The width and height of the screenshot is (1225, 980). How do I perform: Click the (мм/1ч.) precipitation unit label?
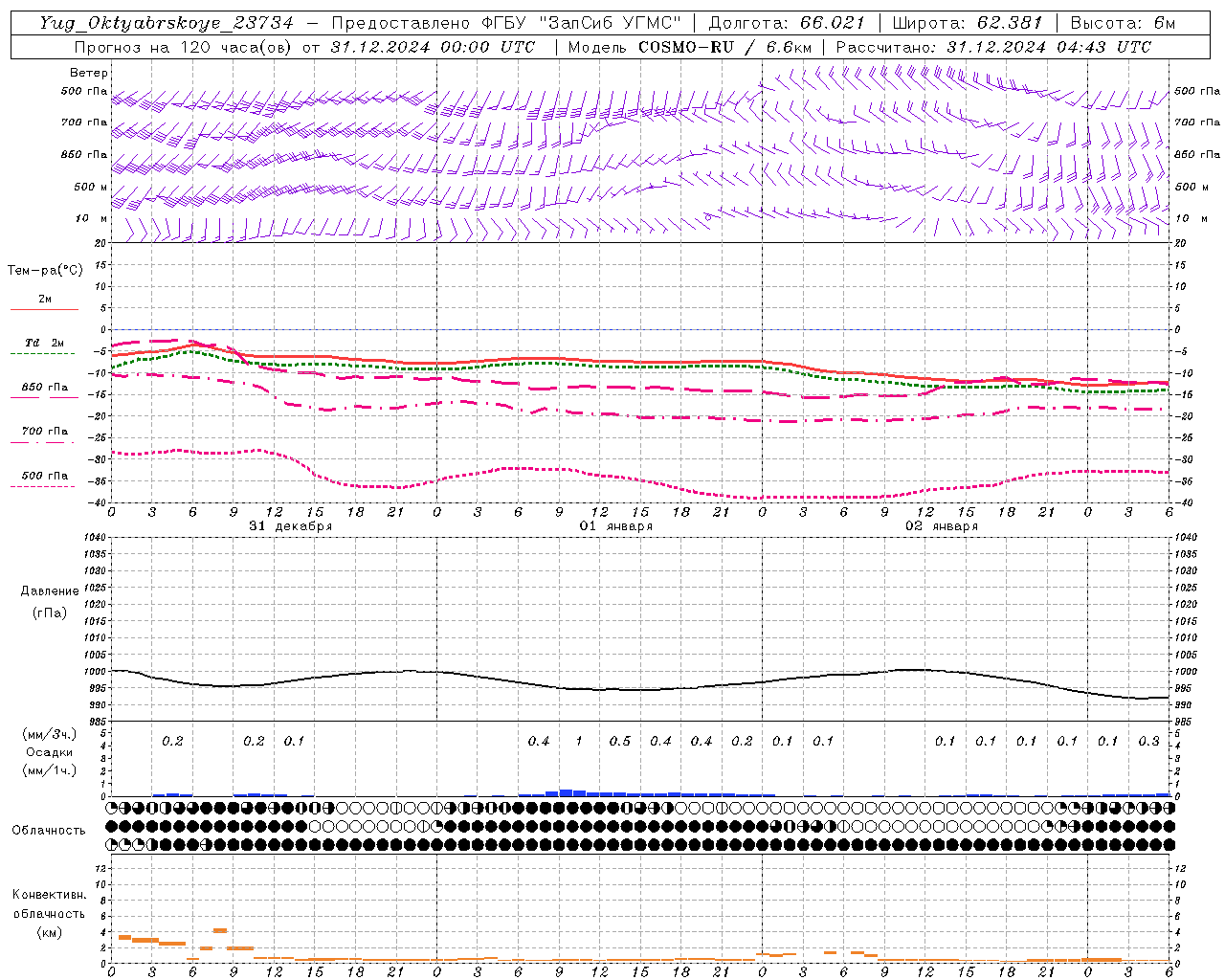click(x=50, y=770)
